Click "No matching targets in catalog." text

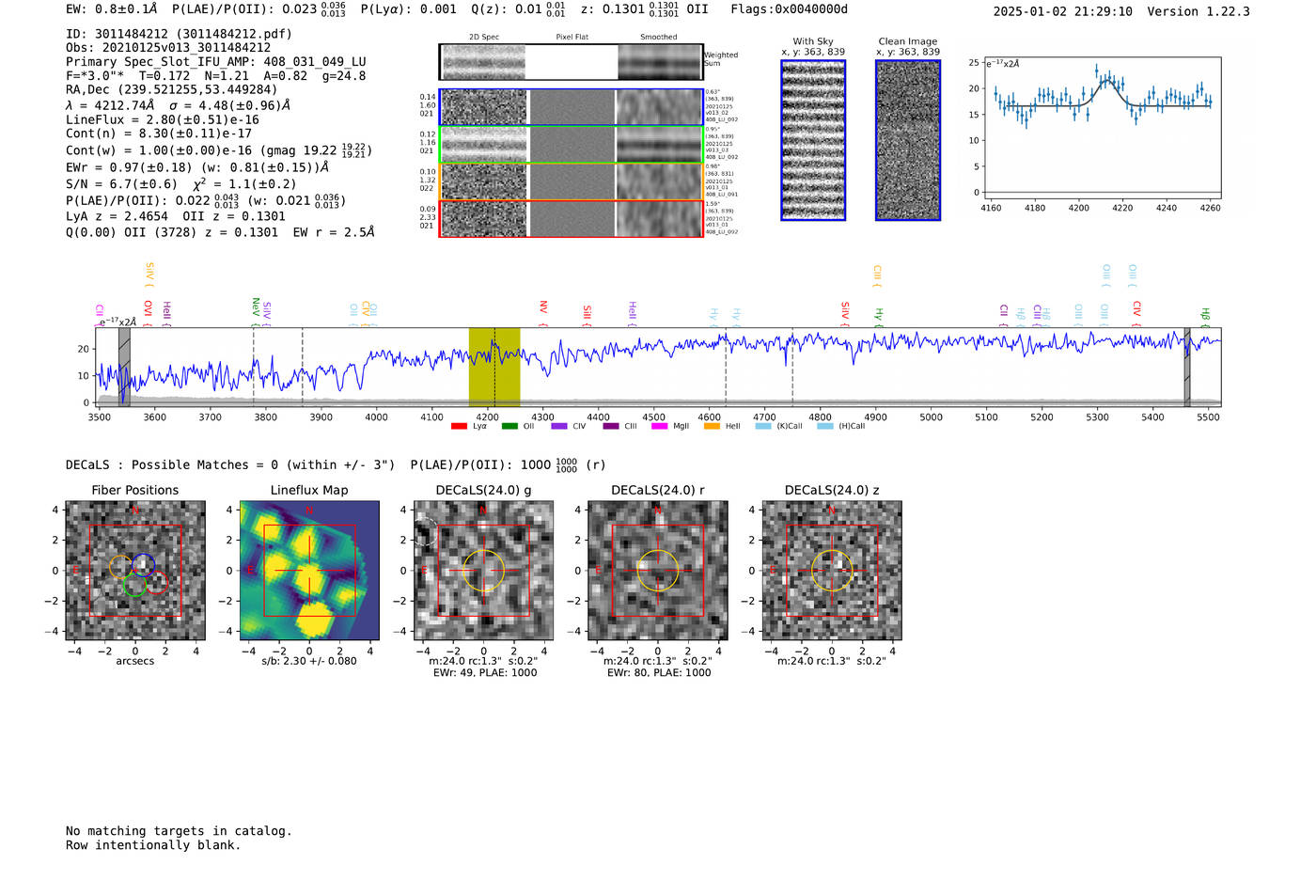pos(179,831)
